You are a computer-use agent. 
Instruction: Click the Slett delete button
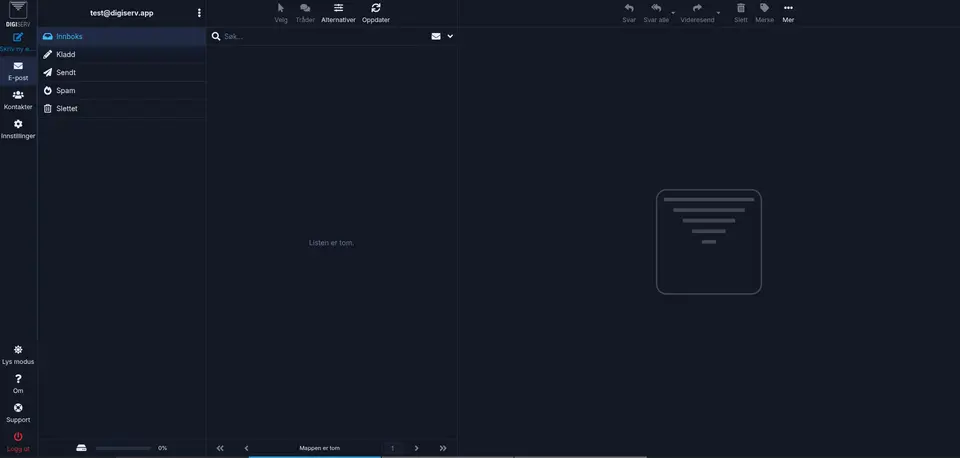[741, 13]
